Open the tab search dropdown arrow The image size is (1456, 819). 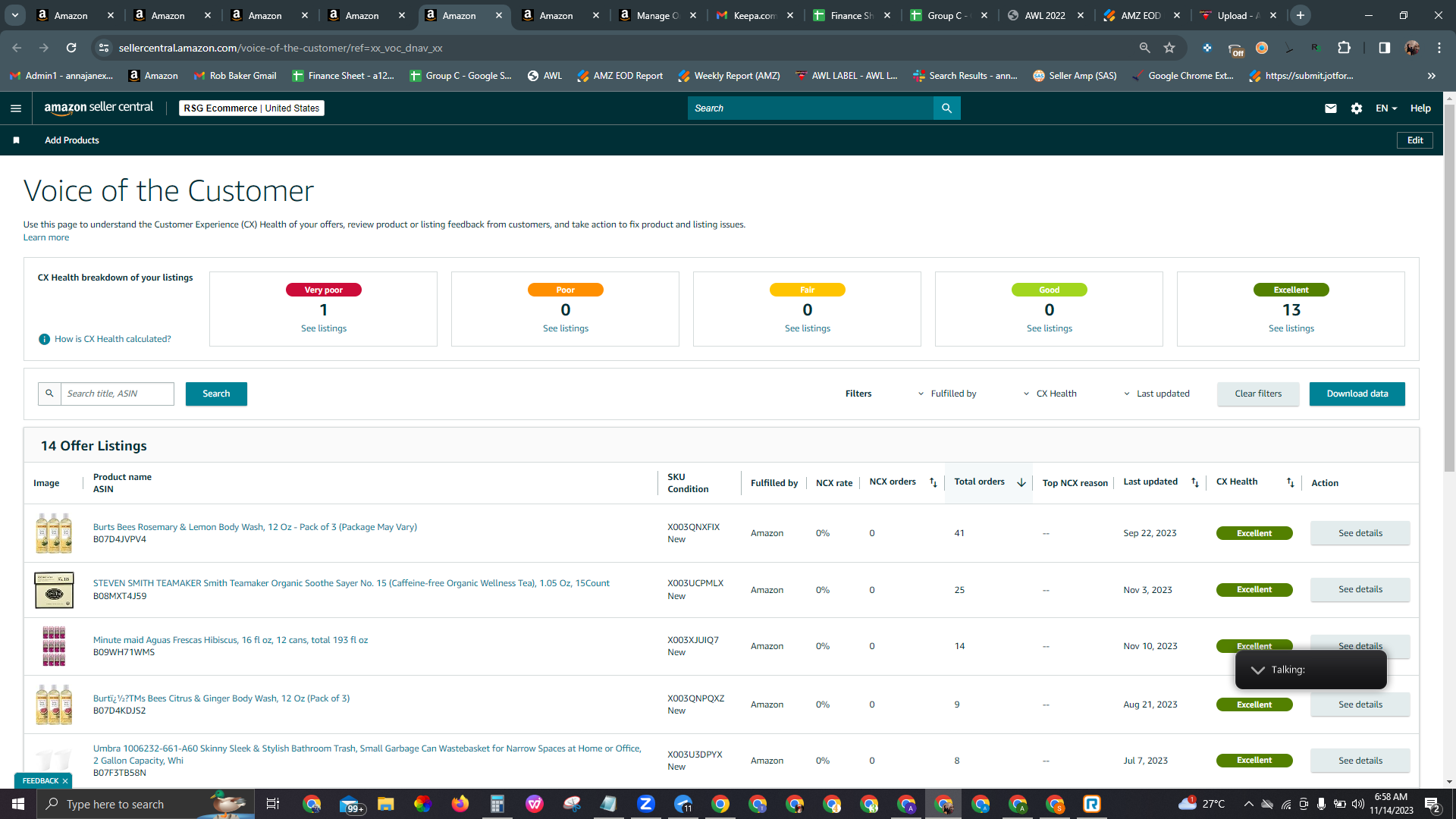pos(15,15)
